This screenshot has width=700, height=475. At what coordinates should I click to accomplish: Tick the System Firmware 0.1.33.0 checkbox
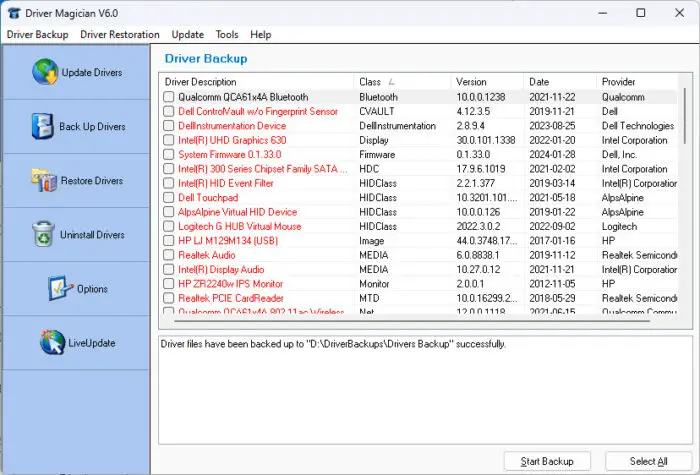[x=168, y=154]
